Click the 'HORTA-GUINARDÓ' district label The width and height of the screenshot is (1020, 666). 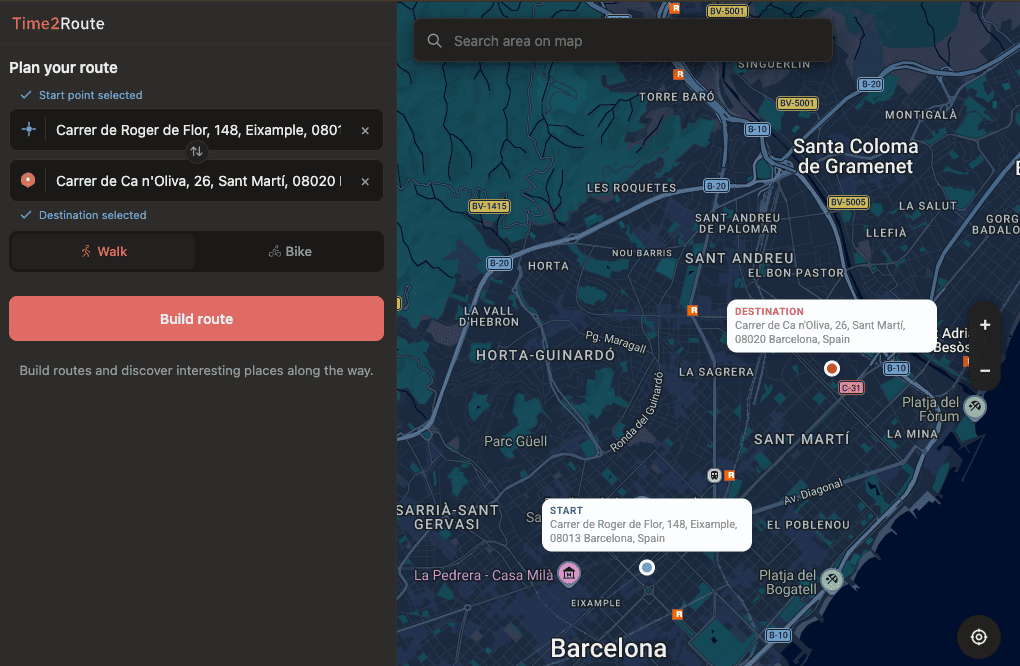[545, 355]
